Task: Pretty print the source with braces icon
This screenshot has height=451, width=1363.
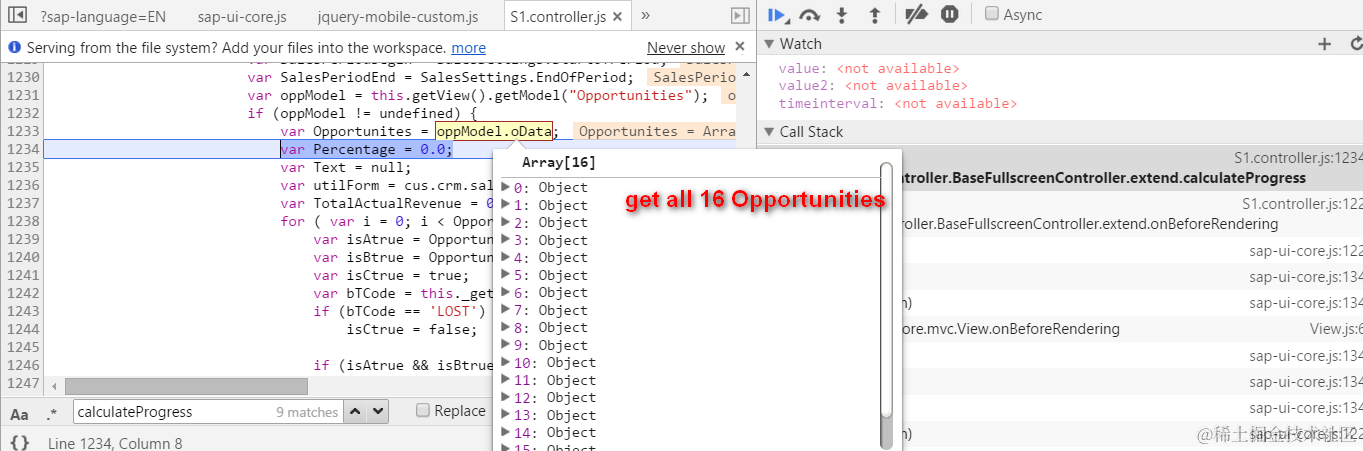Action: tap(19, 442)
